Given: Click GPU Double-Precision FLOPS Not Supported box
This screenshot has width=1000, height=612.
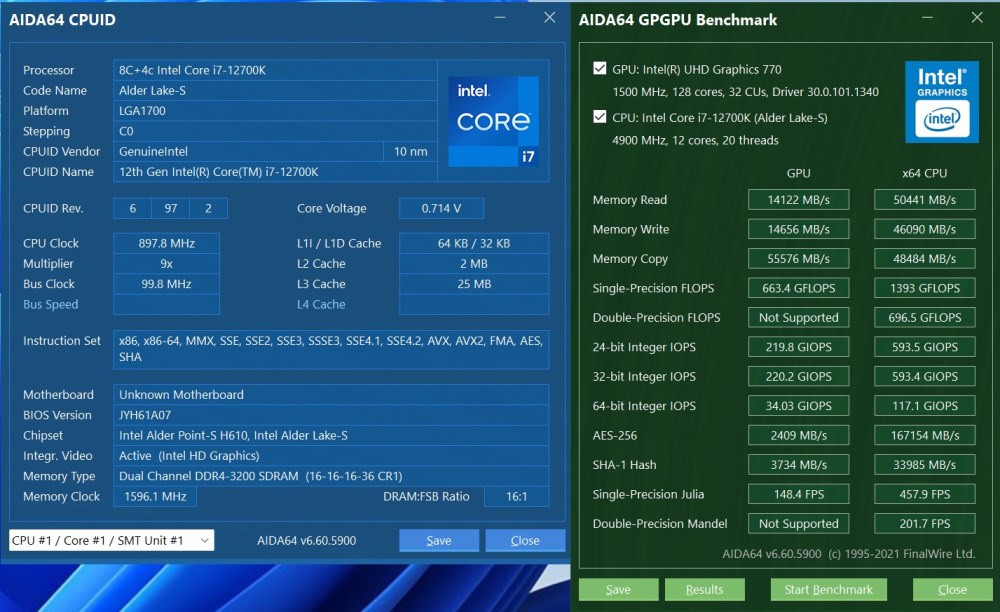Looking at the screenshot, I should pos(798,317).
